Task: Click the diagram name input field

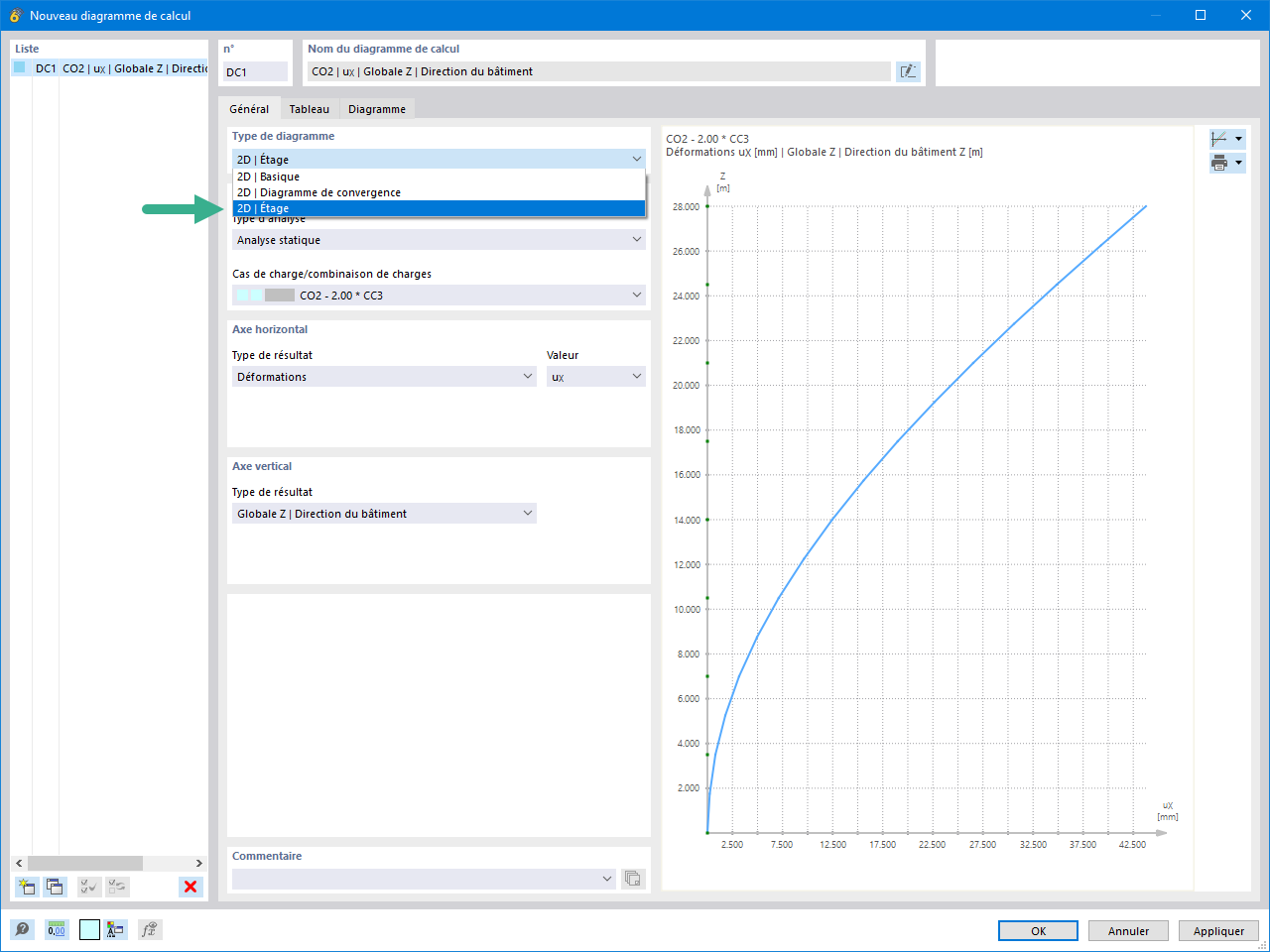Action: 599,71
